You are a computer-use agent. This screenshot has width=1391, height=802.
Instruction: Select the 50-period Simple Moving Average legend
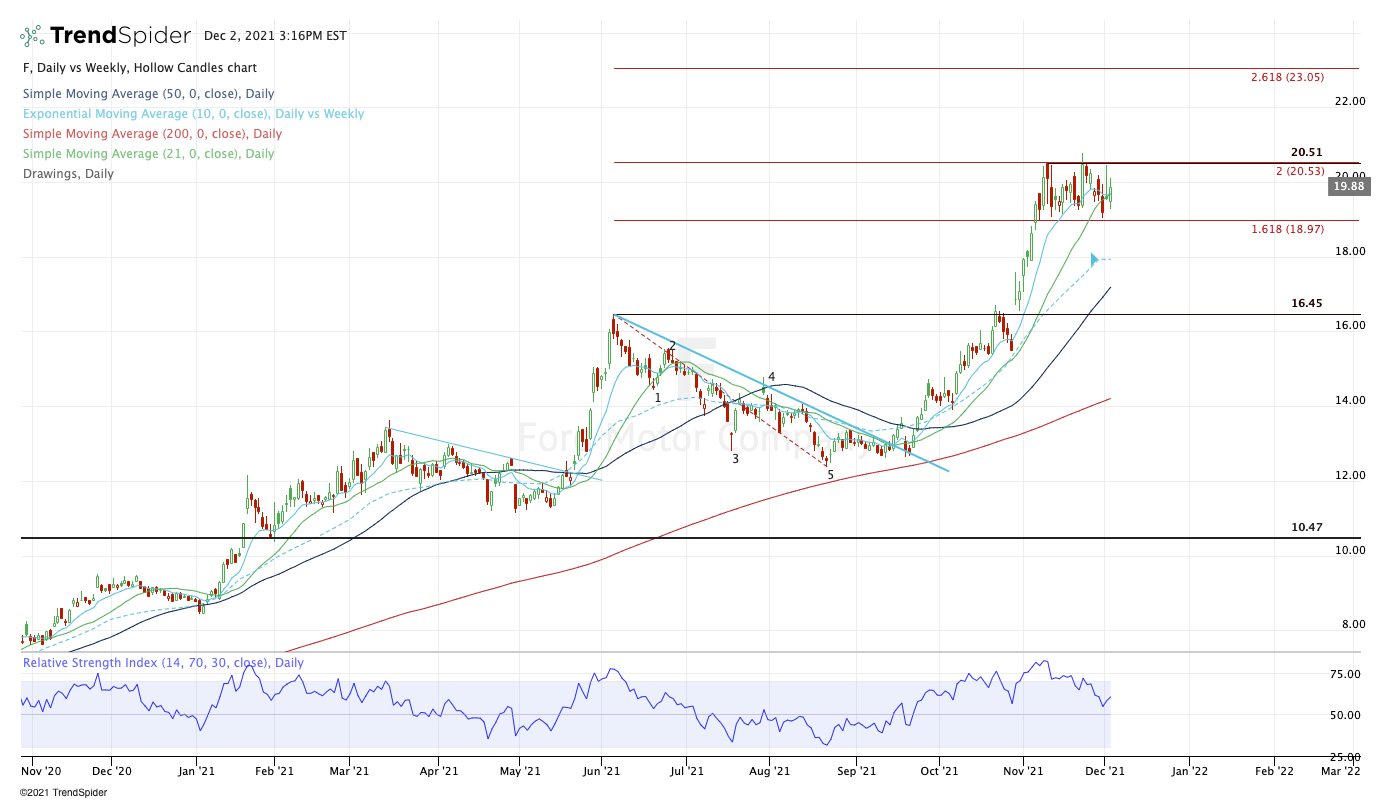[147, 94]
